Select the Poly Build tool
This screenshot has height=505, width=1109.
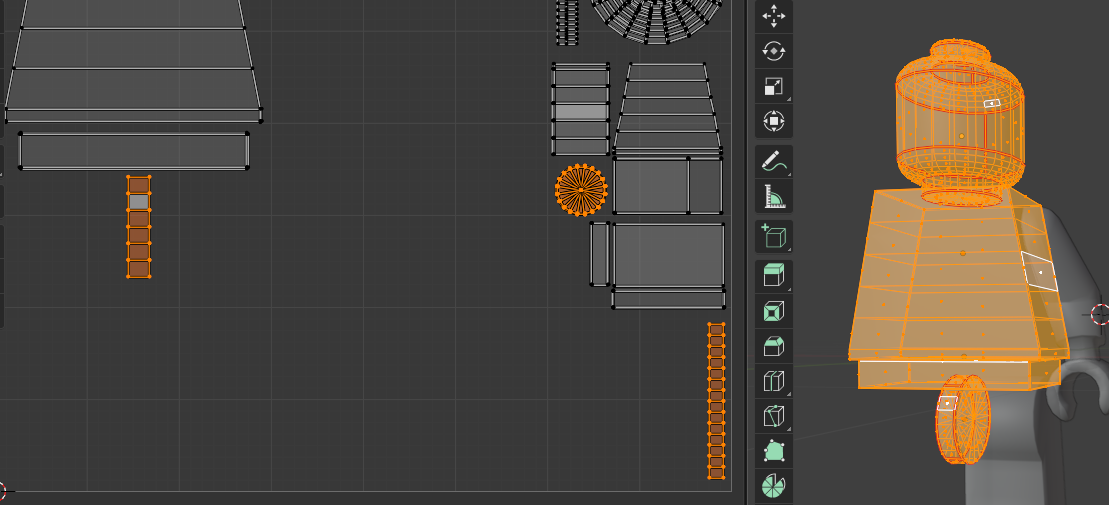point(774,451)
